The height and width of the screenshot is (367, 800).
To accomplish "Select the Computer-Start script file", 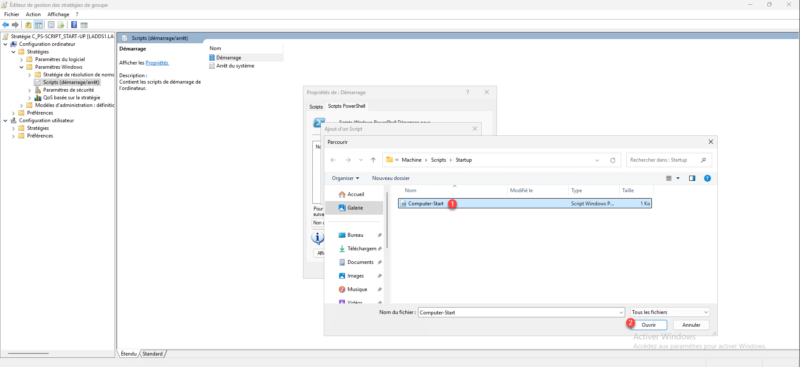I will point(525,203).
